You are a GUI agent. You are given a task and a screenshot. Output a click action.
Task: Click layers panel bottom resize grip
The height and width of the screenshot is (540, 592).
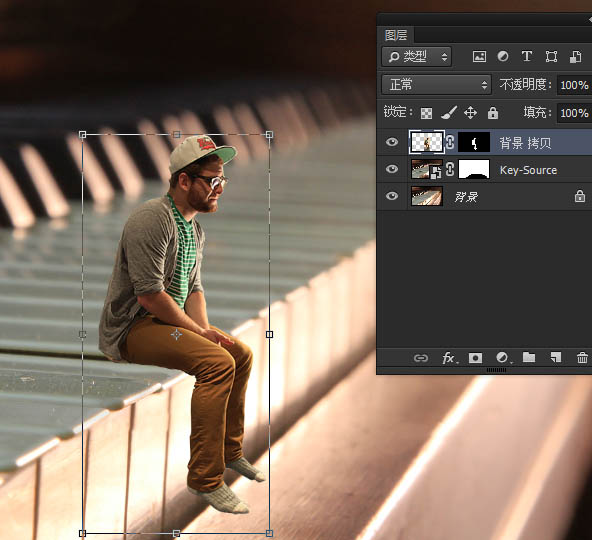point(496,370)
